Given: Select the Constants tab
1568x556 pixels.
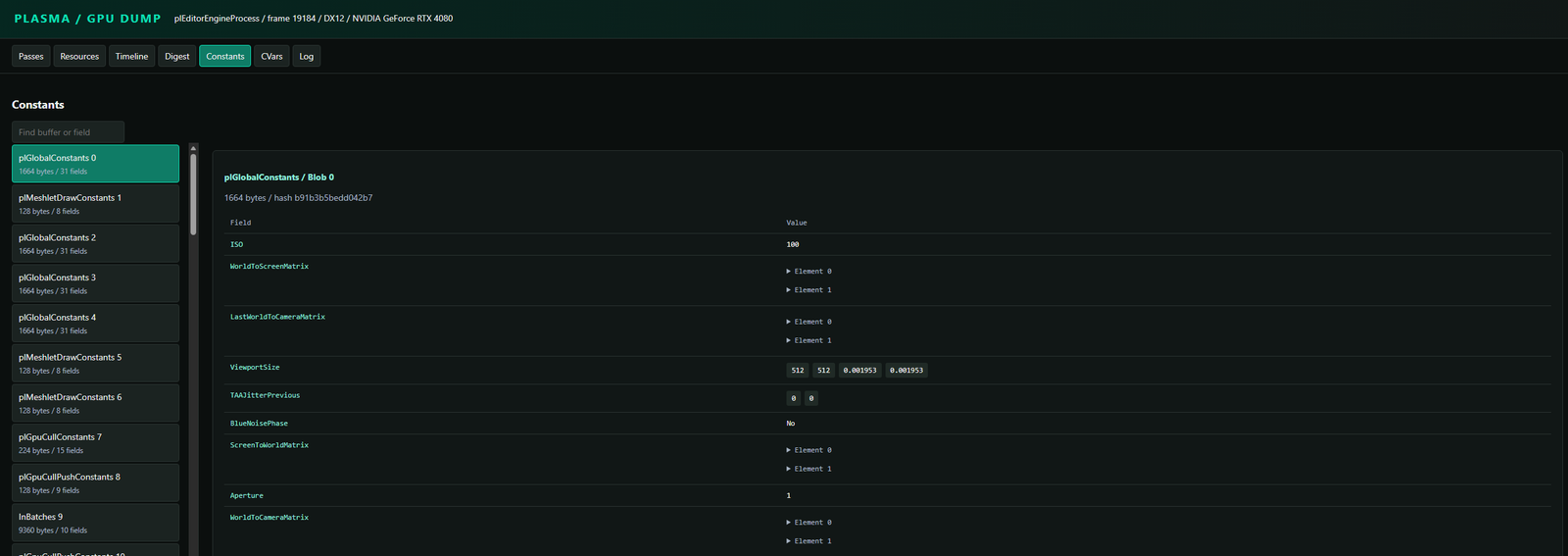Looking at the screenshot, I should point(225,56).
